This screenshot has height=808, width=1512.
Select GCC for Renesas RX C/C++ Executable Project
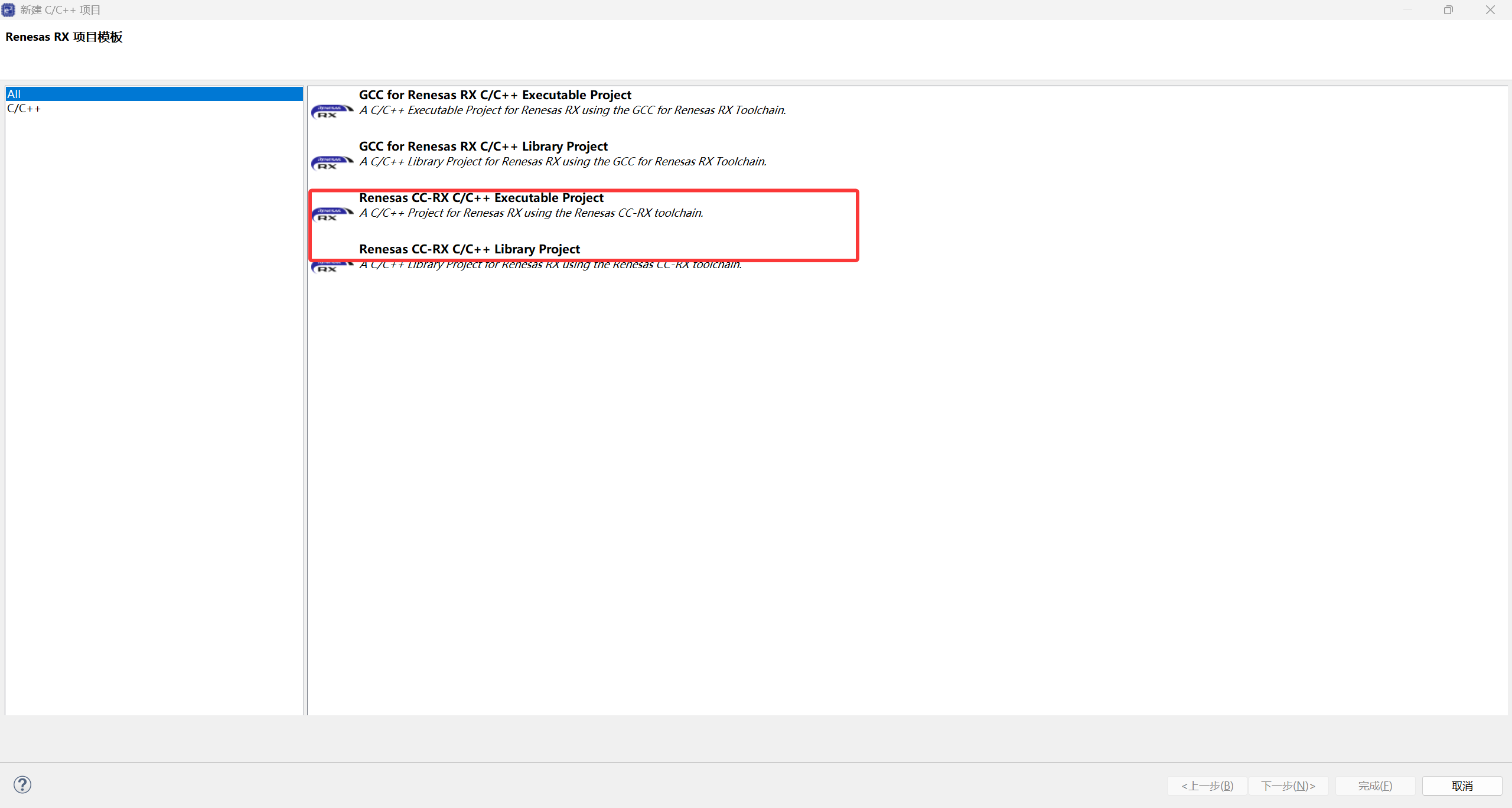click(495, 95)
